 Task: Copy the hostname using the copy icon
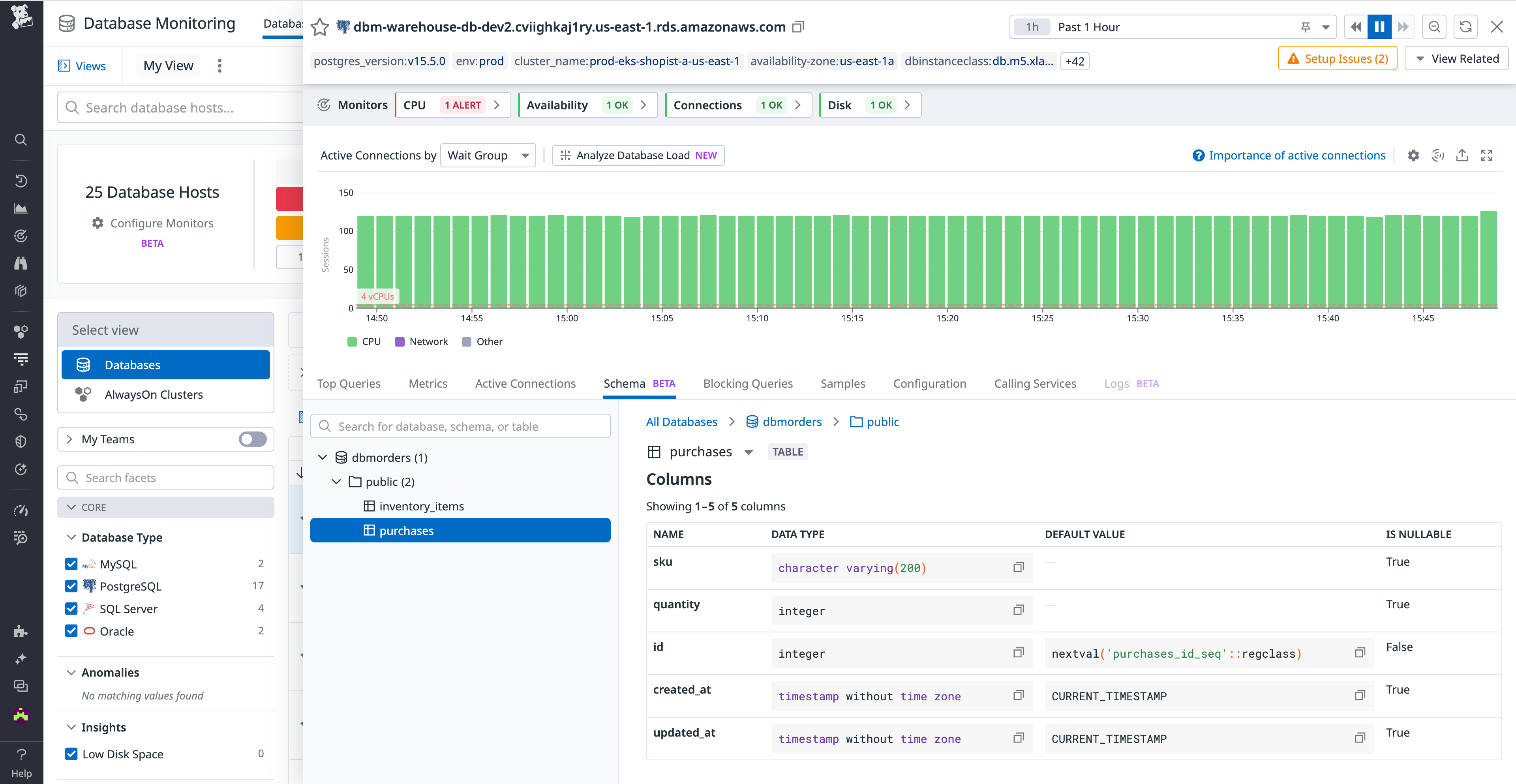point(798,26)
